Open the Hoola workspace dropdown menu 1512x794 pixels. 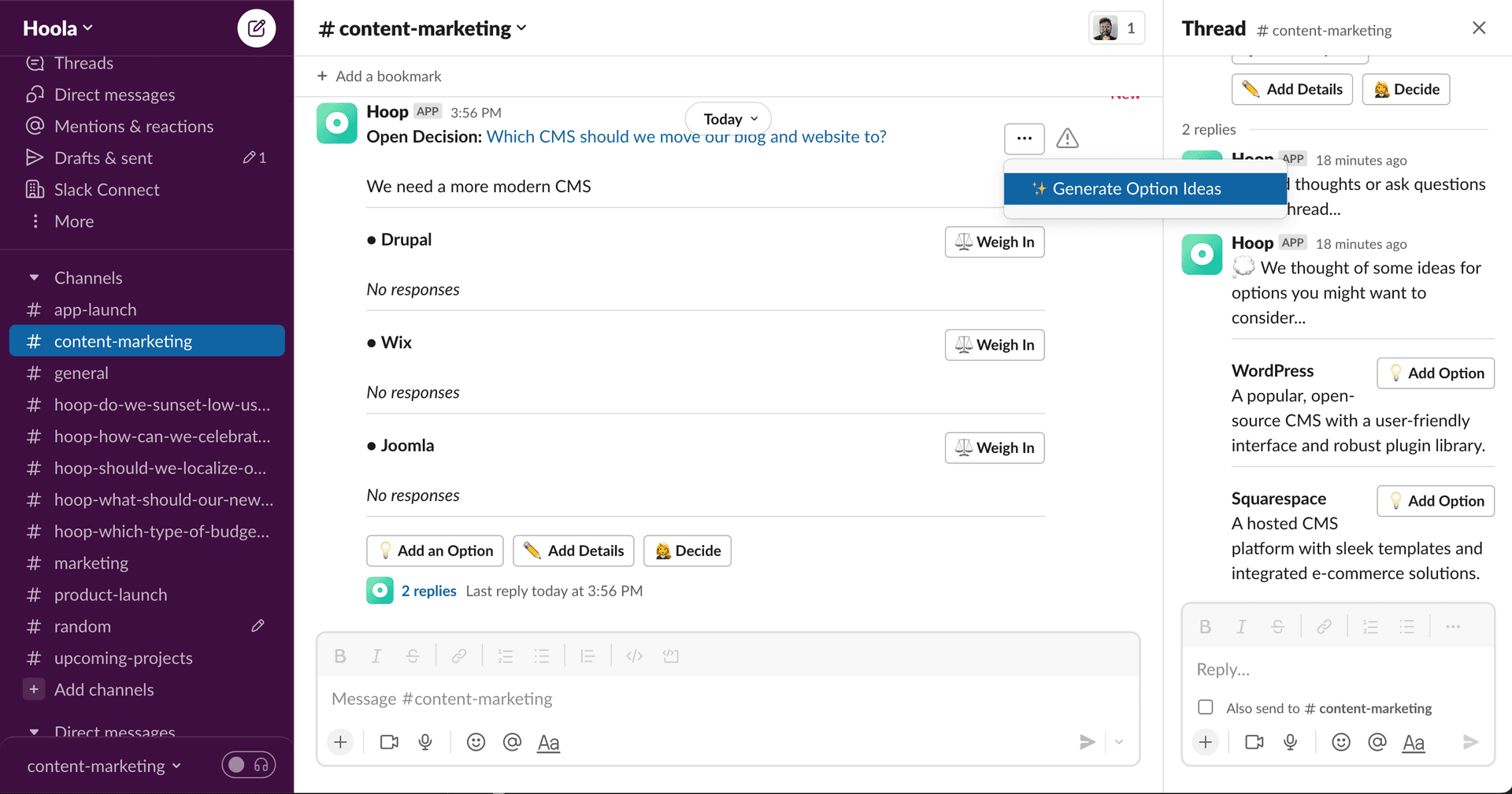coord(57,28)
